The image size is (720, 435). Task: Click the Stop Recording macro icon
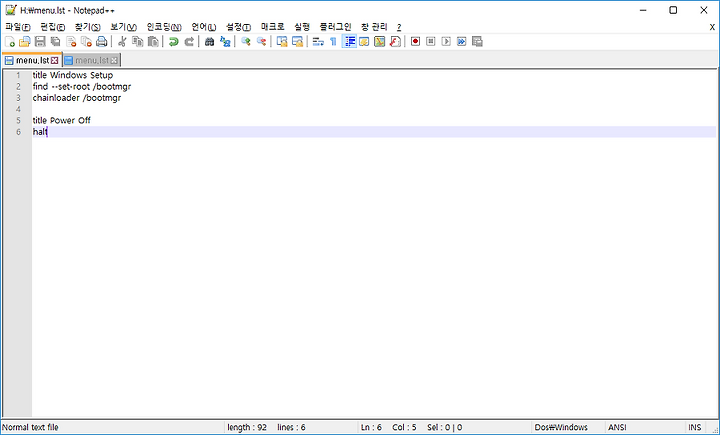(431, 42)
